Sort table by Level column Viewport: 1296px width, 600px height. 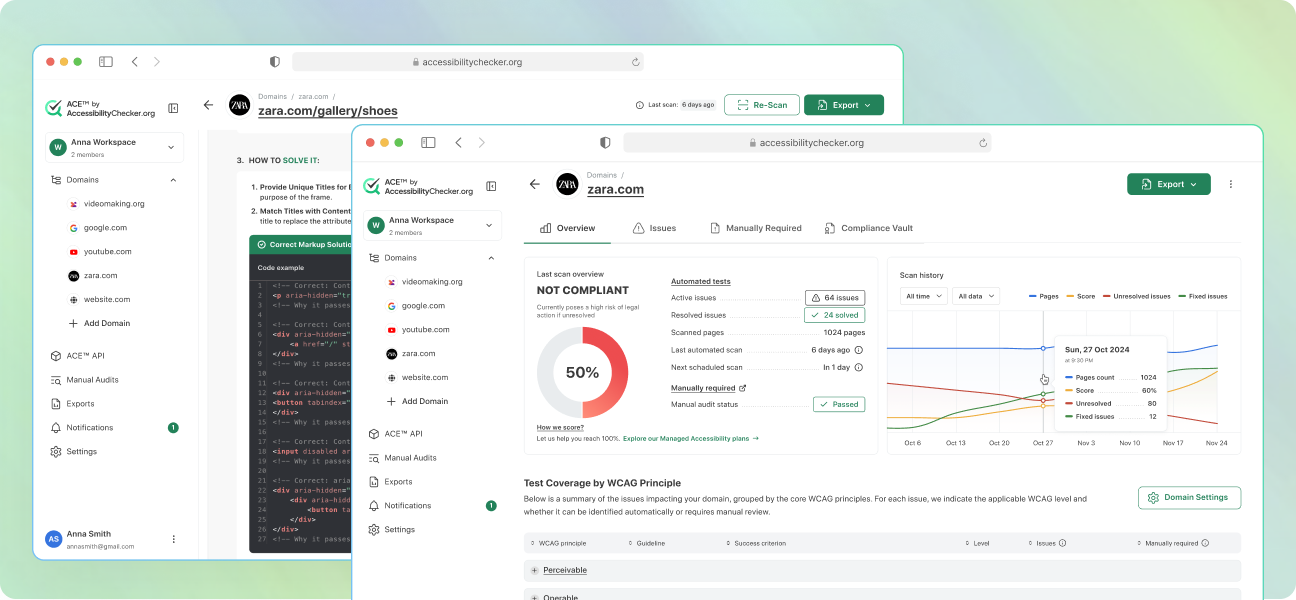point(978,543)
